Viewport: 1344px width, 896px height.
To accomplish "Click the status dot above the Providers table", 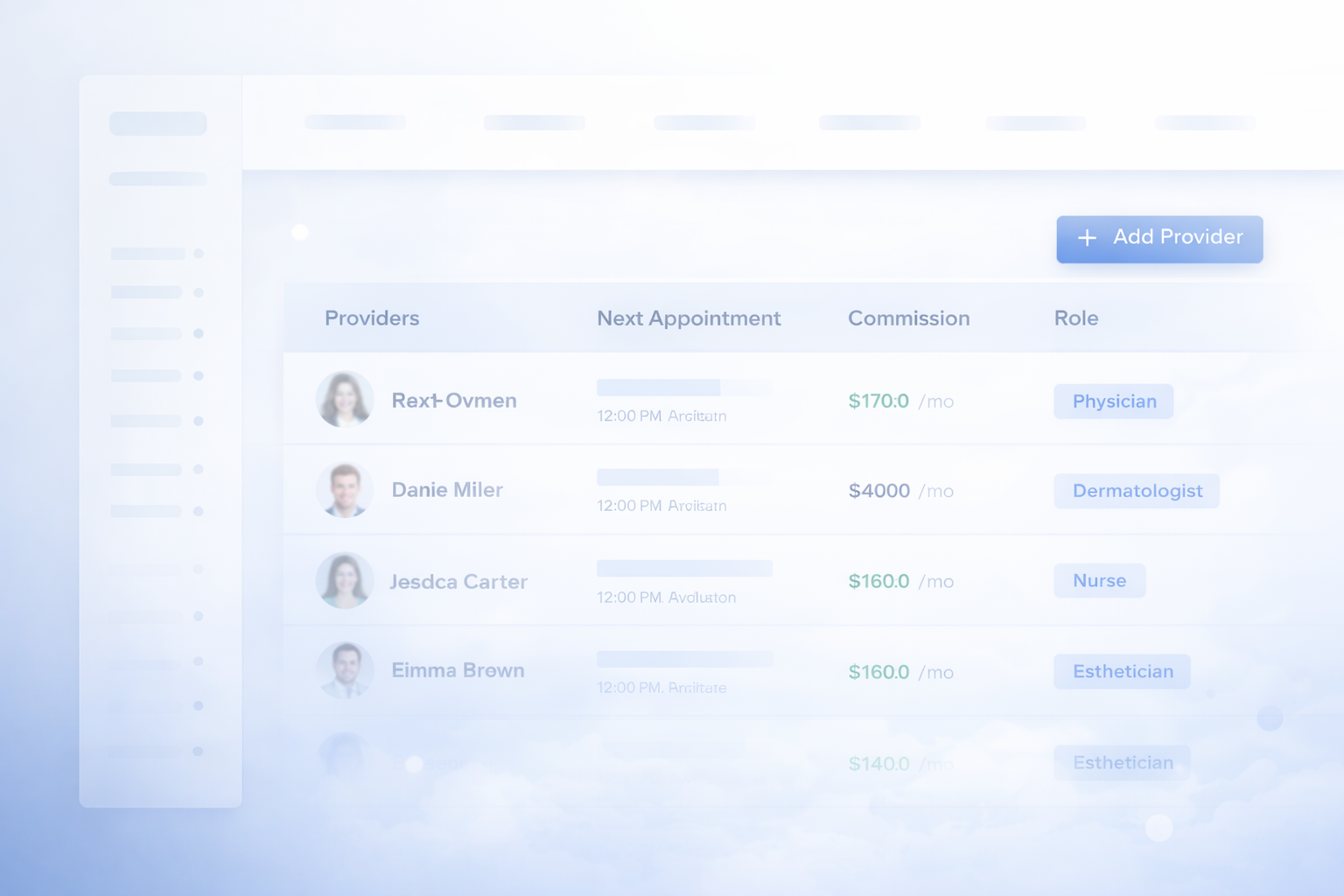I will click(x=300, y=231).
